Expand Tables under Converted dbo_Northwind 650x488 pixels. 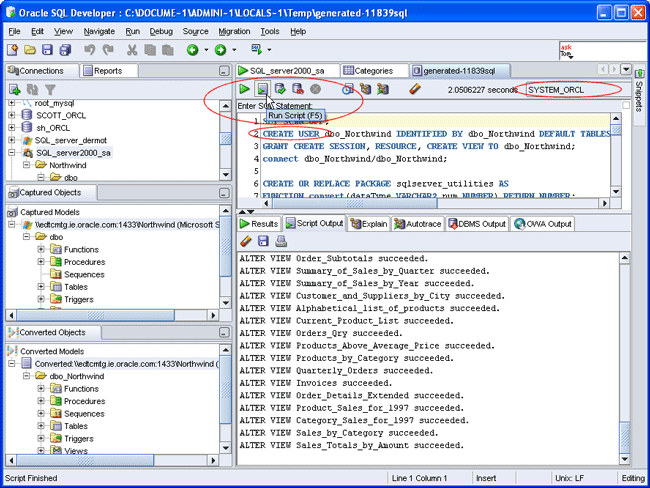[41, 425]
